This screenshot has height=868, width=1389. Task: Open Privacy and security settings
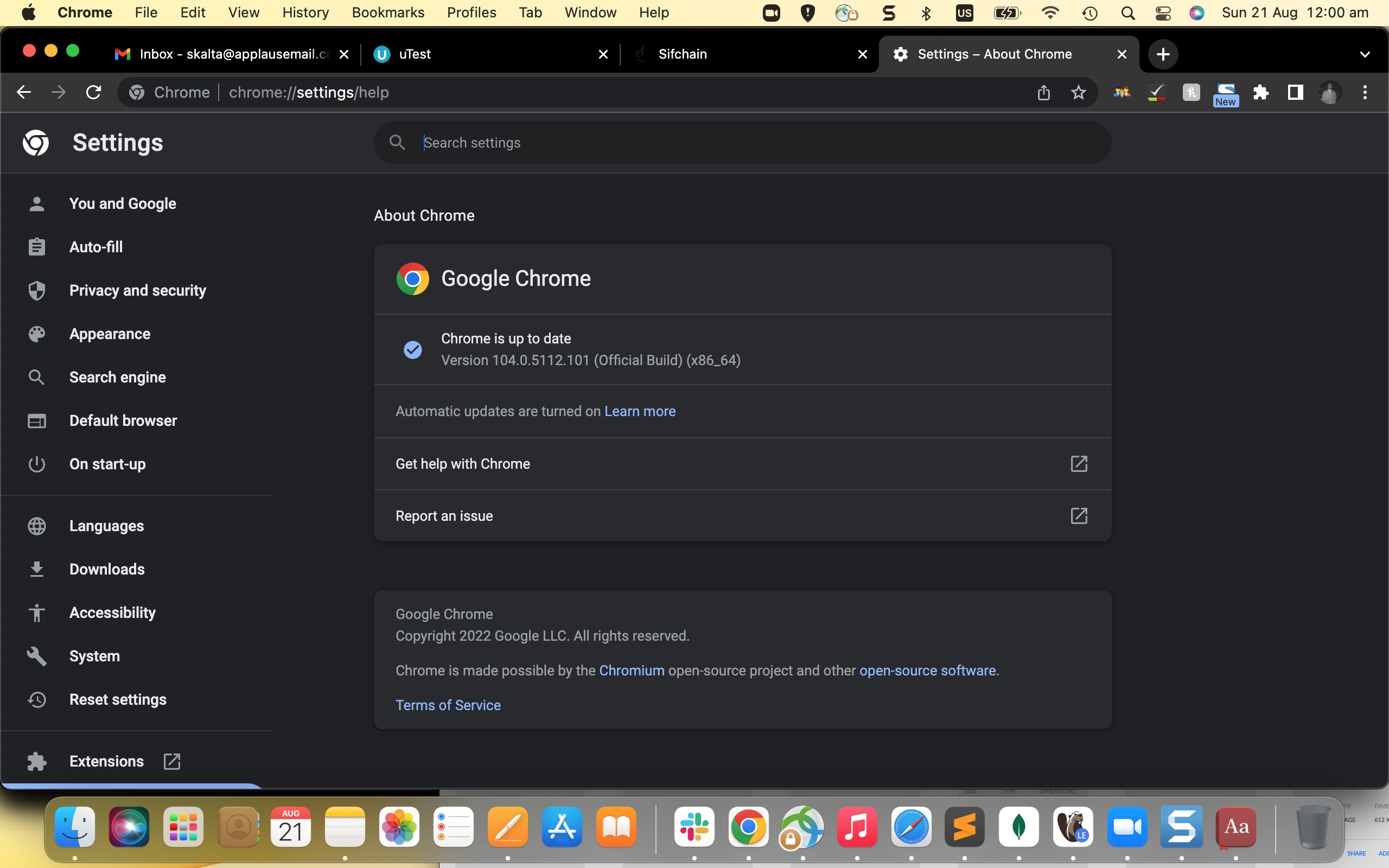pyautogui.click(x=137, y=290)
